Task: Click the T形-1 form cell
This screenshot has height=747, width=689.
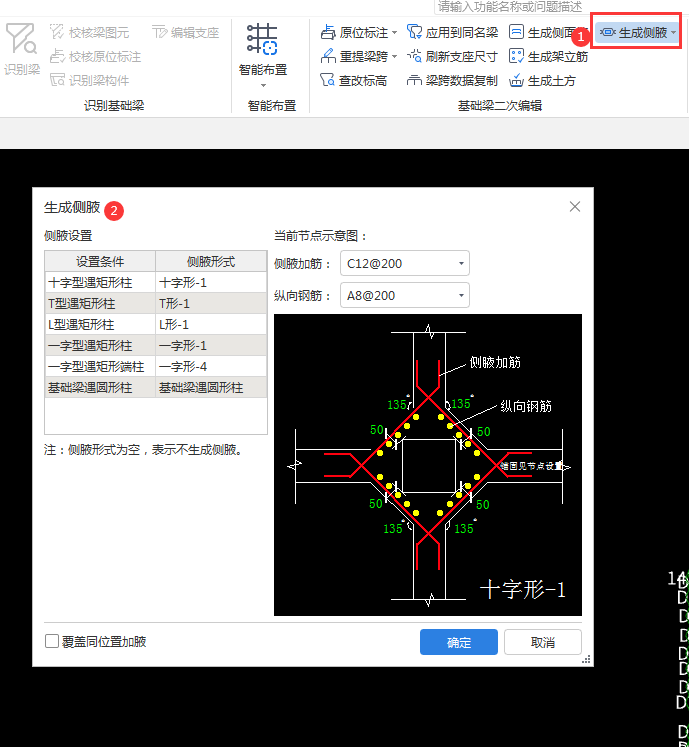Action: click(x=211, y=303)
